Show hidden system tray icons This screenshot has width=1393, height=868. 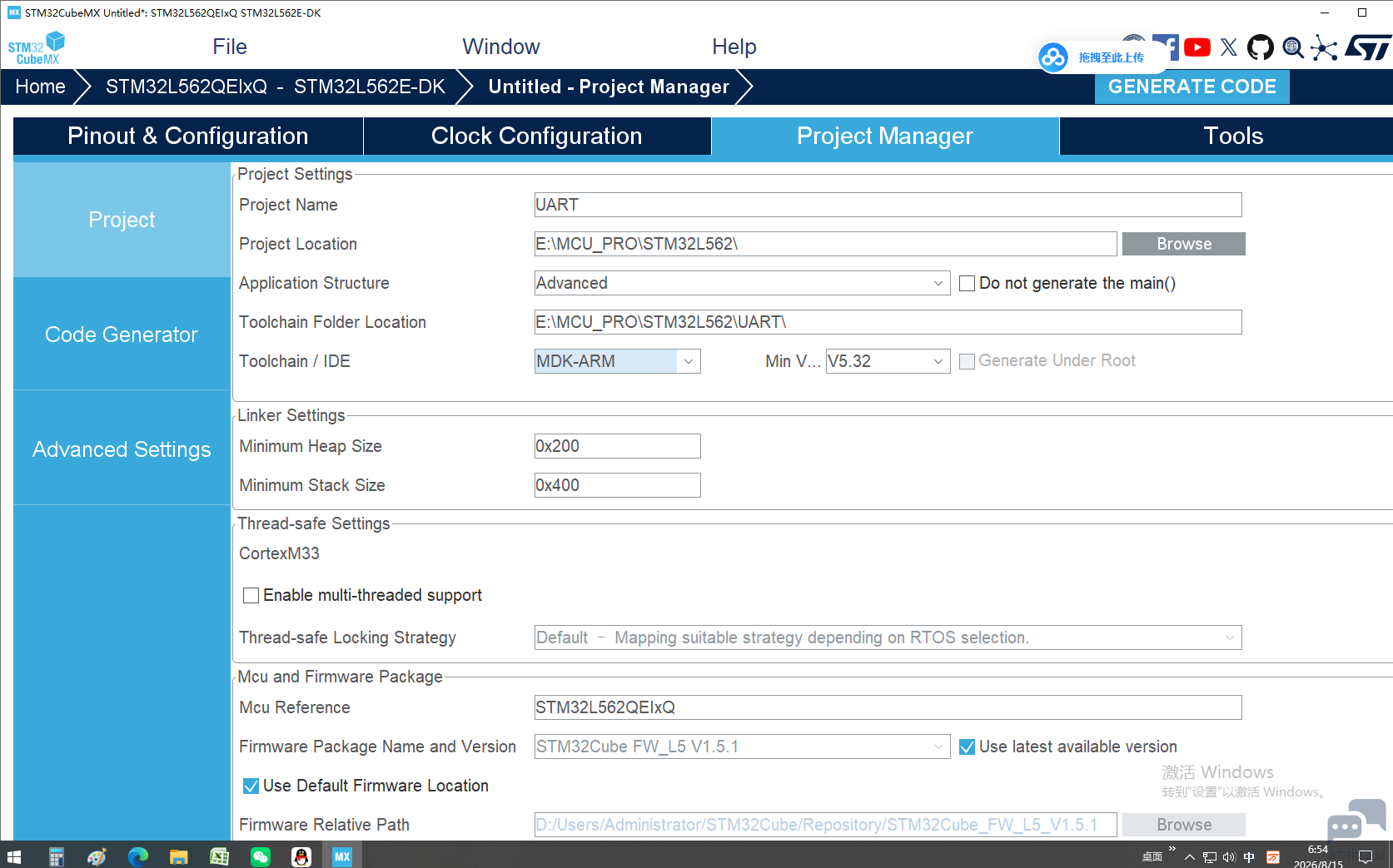click(1189, 857)
